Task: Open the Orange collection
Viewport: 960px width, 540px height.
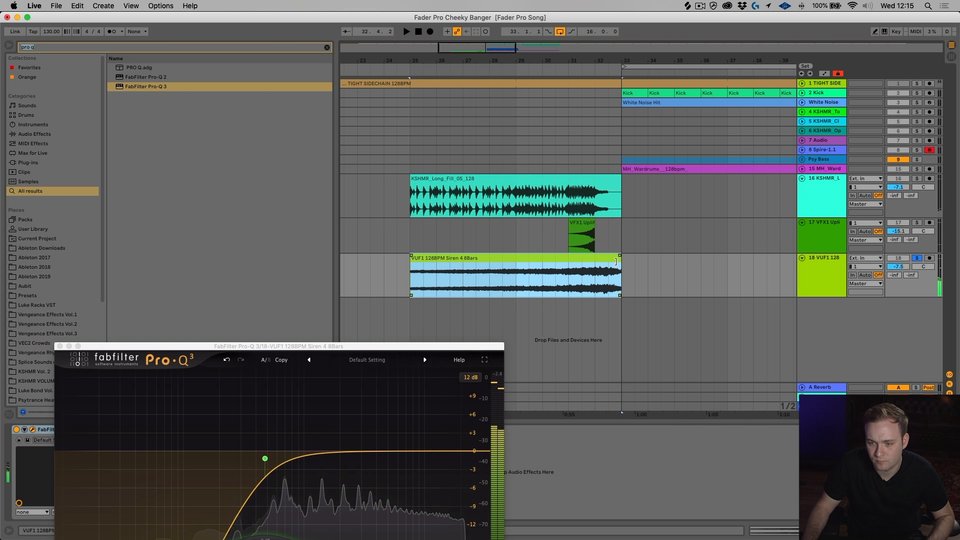Action: coord(27,77)
